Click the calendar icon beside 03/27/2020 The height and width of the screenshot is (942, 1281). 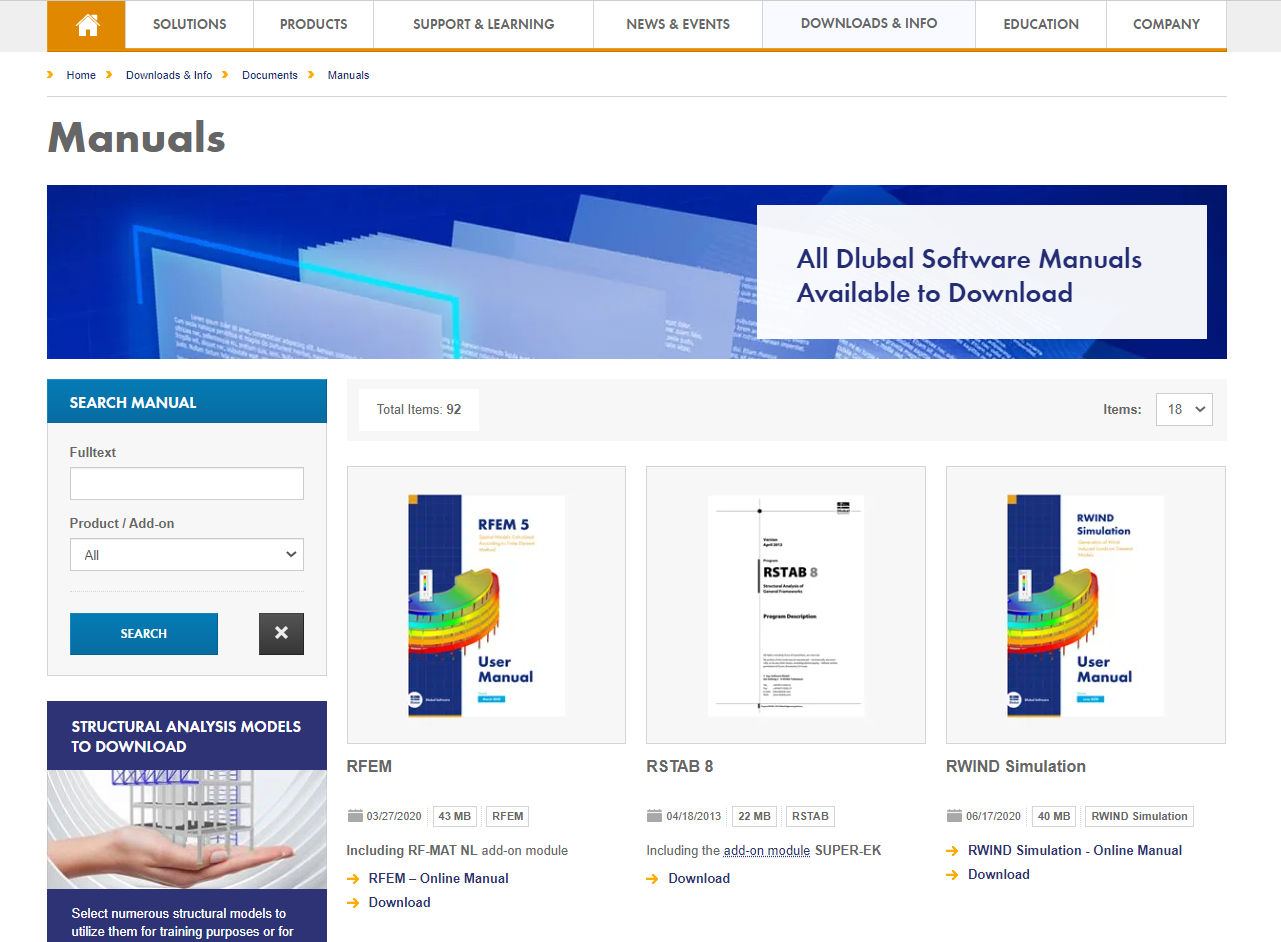[x=355, y=816]
